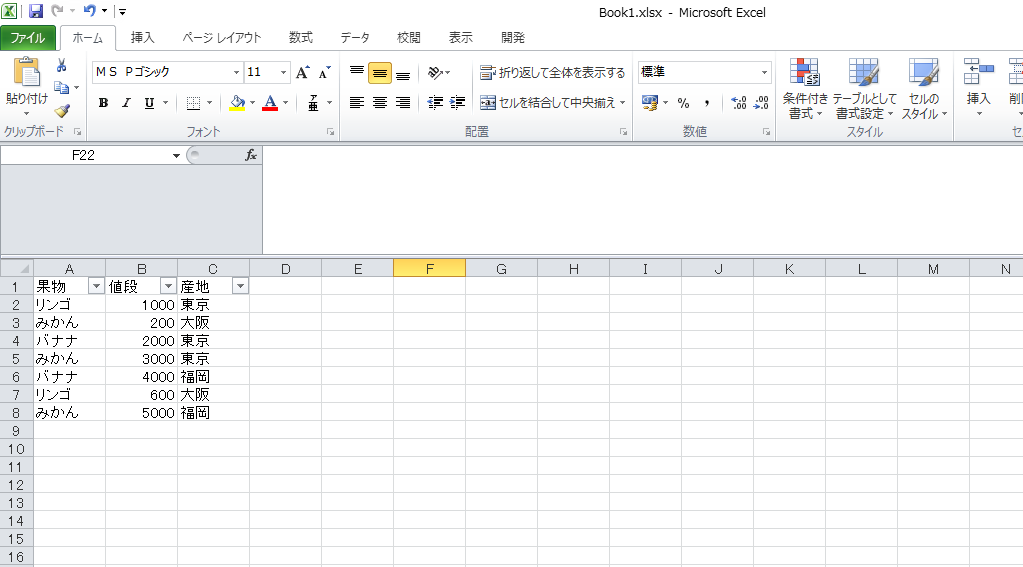This screenshot has width=1023, height=567.
Task: Switch to the 表示 tab
Action: pos(461,38)
